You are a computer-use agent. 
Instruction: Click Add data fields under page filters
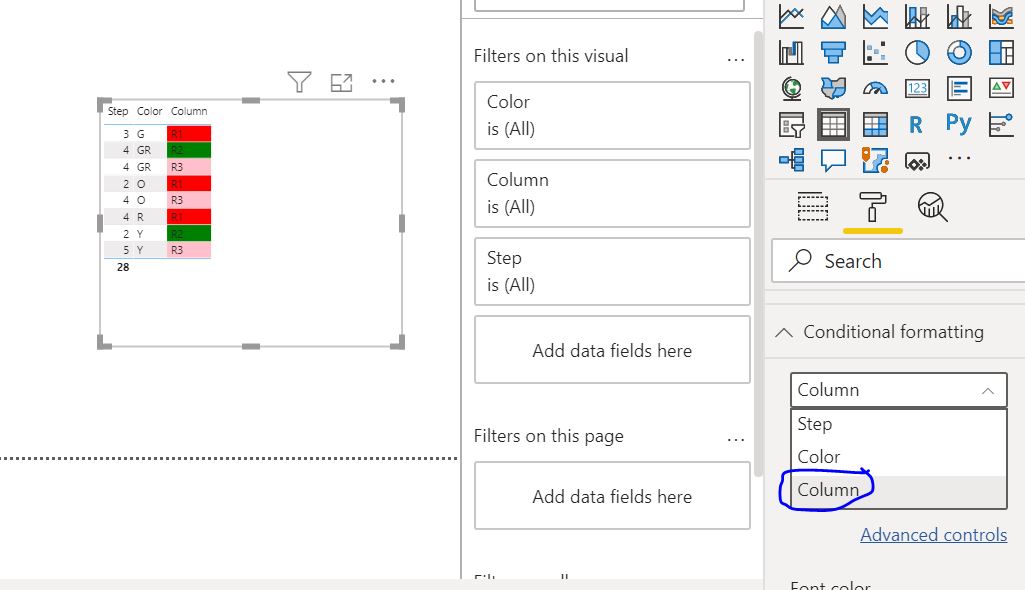[x=612, y=496]
